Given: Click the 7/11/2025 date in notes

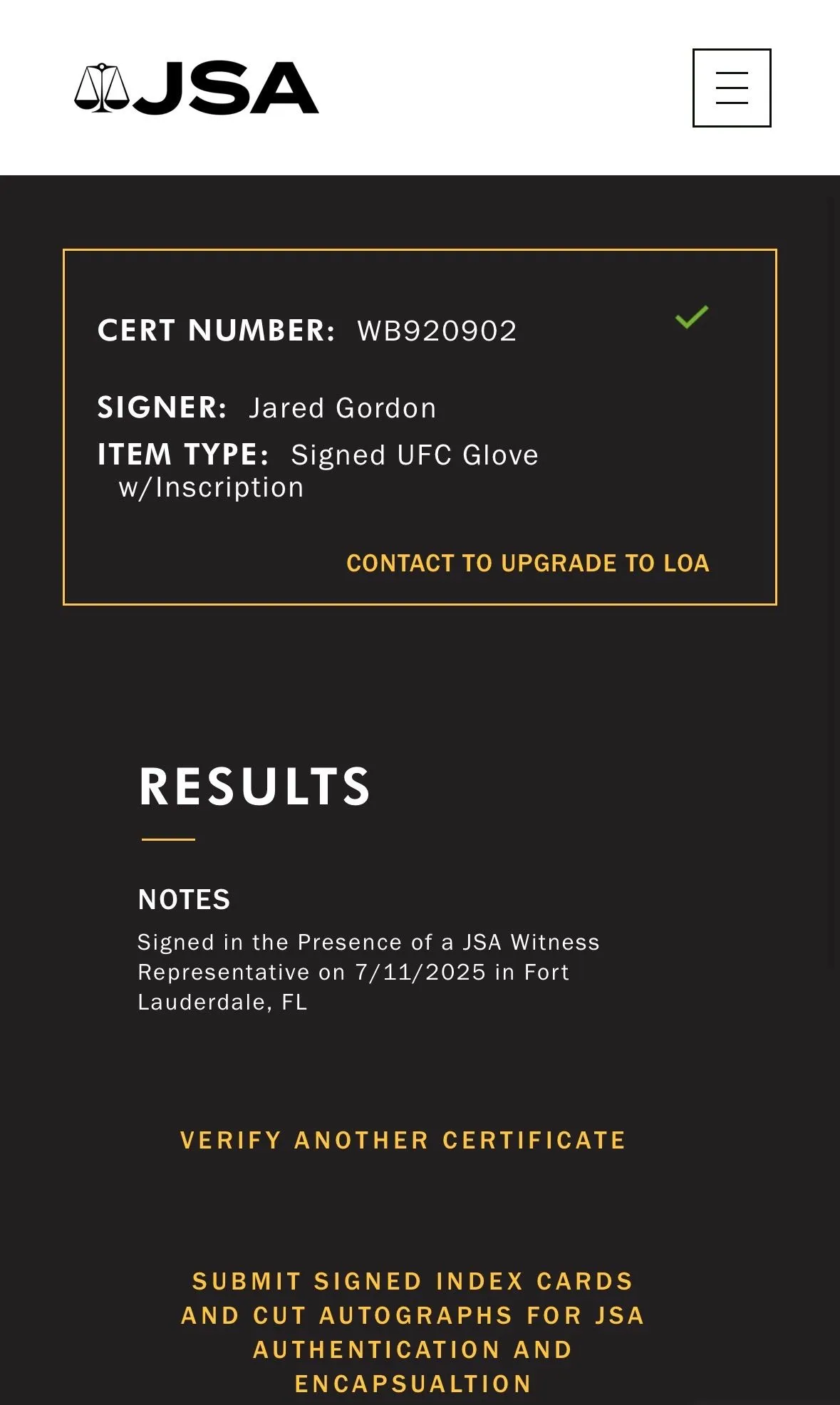Looking at the screenshot, I should [420, 973].
